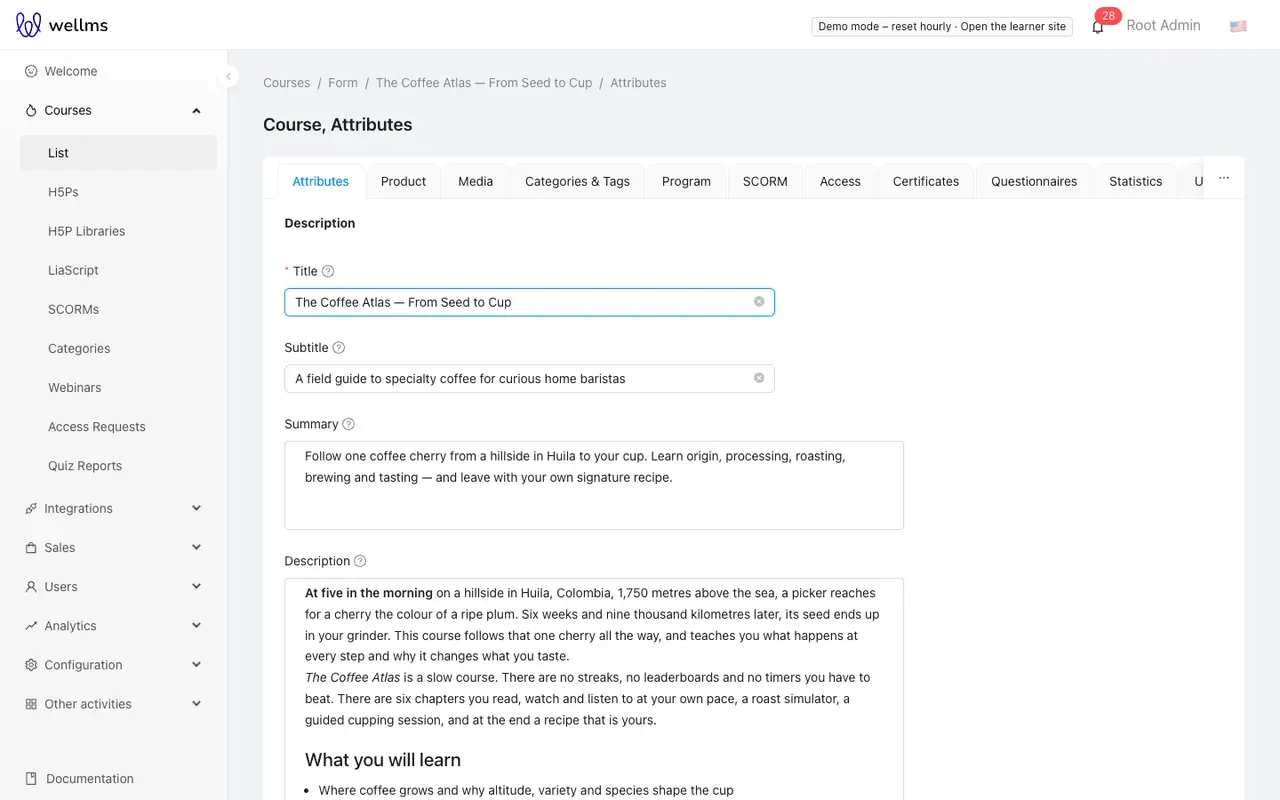The height and width of the screenshot is (800, 1280).
Task: Show more tabs via ellipsis button
Action: (1224, 180)
